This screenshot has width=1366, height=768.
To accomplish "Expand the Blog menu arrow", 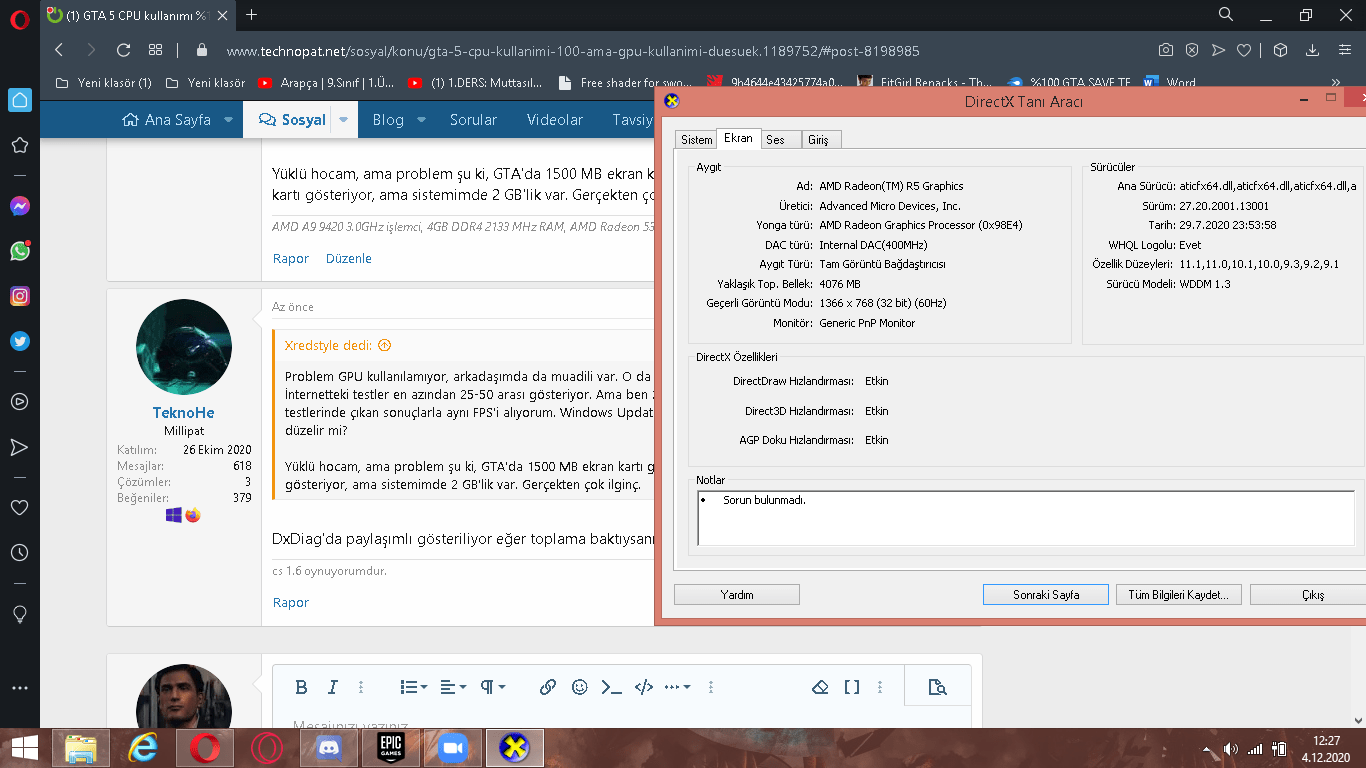I will (421, 120).
